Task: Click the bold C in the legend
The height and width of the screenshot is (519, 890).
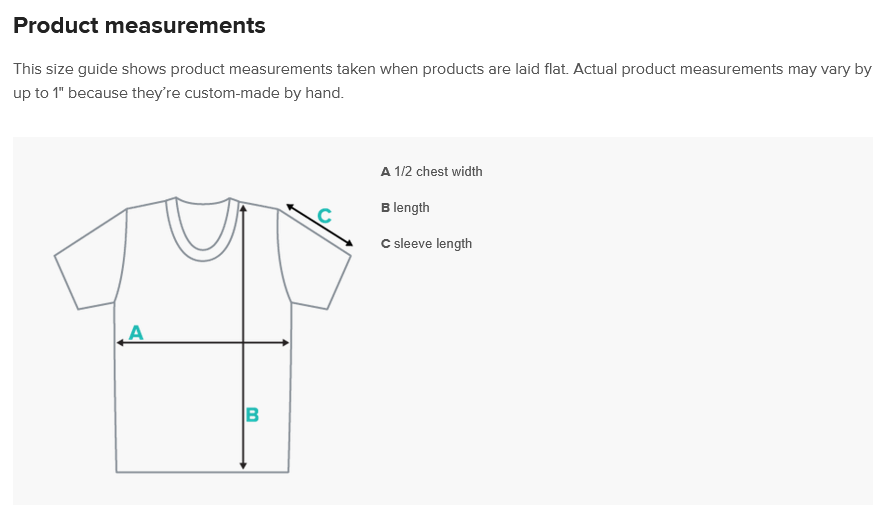Action: (x=385, y=244)
